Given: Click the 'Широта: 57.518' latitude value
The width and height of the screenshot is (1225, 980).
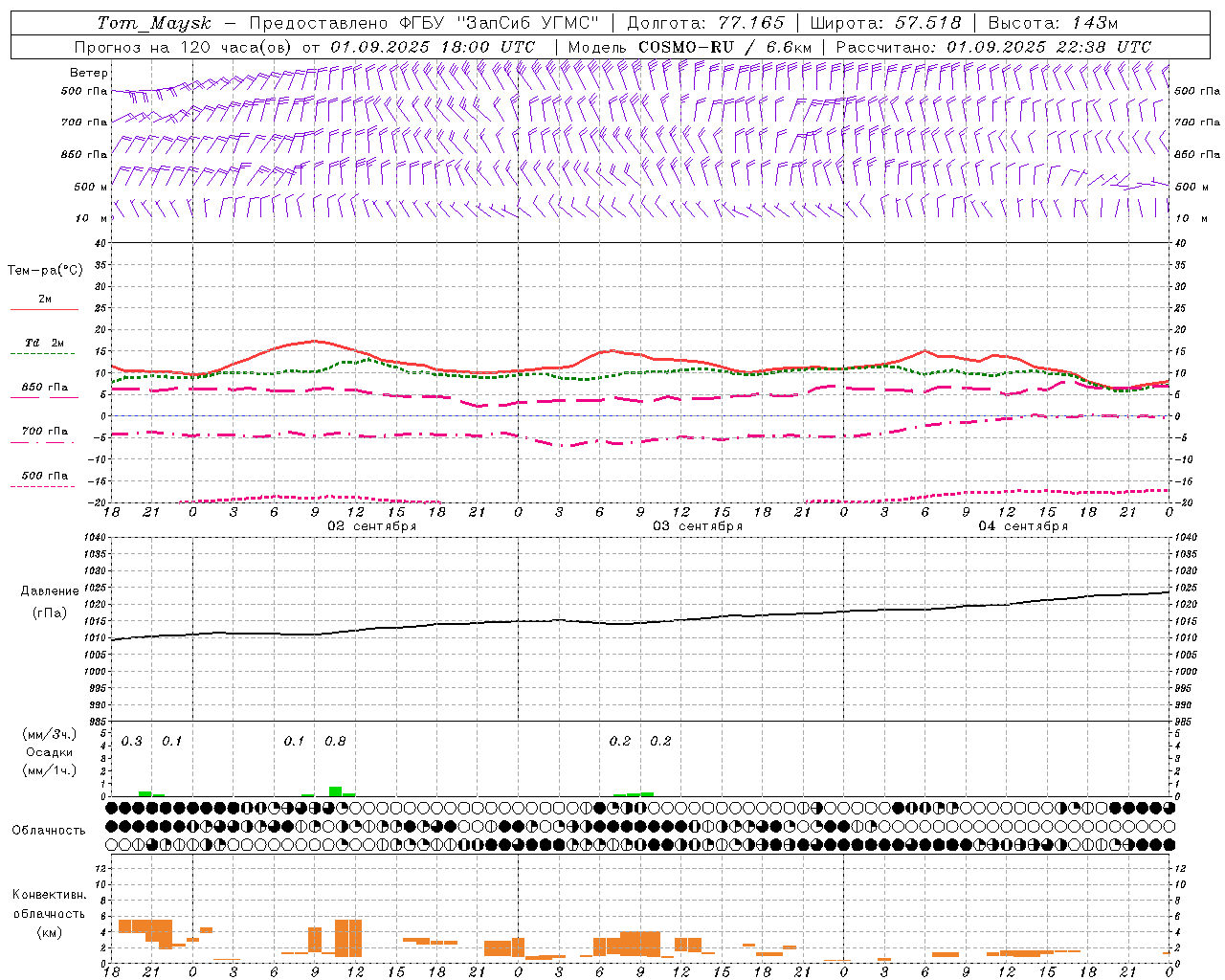Looking at the screenshot, I should 885,23.
